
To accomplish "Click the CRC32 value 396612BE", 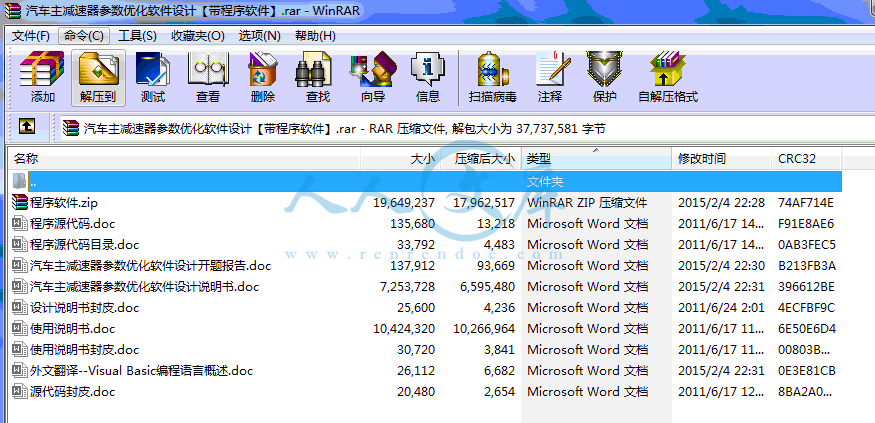I will click(x=806, y=287).
